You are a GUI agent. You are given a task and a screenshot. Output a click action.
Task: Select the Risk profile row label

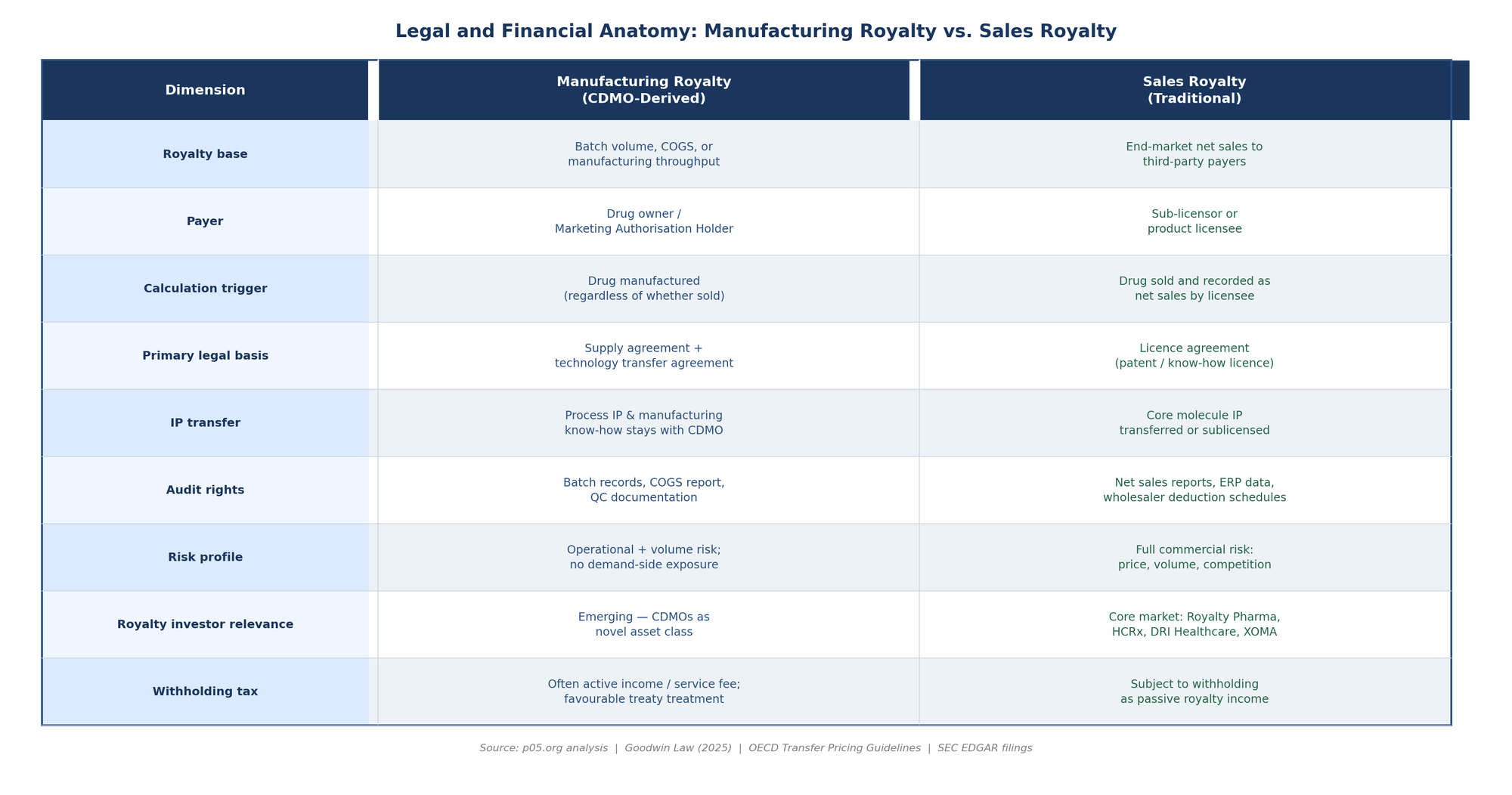(205, 558)
